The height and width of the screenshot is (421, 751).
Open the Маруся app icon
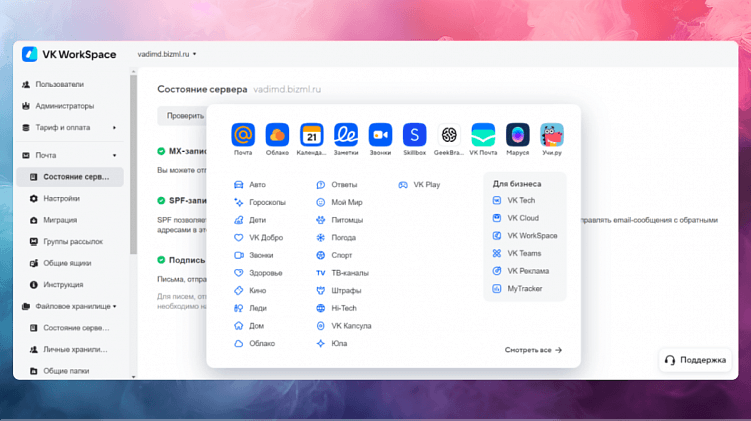pyautogui.click(x=517, y=135)
